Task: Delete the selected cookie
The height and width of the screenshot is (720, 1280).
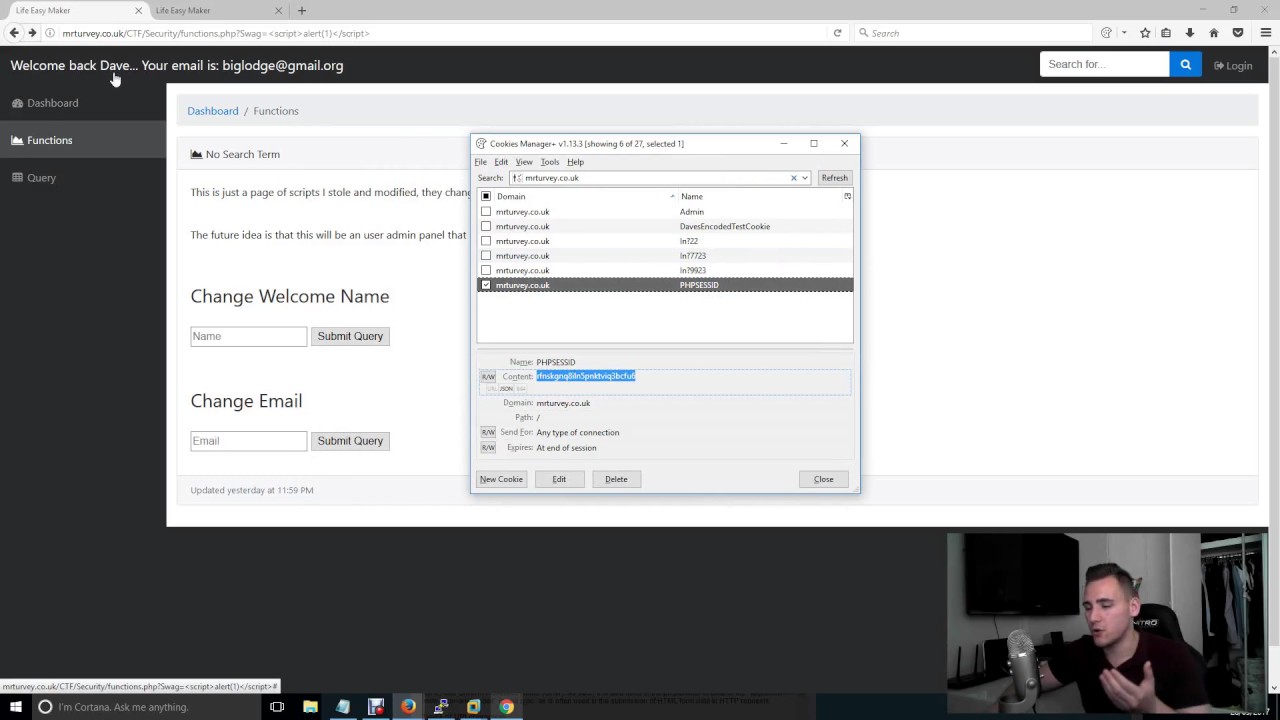Action: coord(616,479)
